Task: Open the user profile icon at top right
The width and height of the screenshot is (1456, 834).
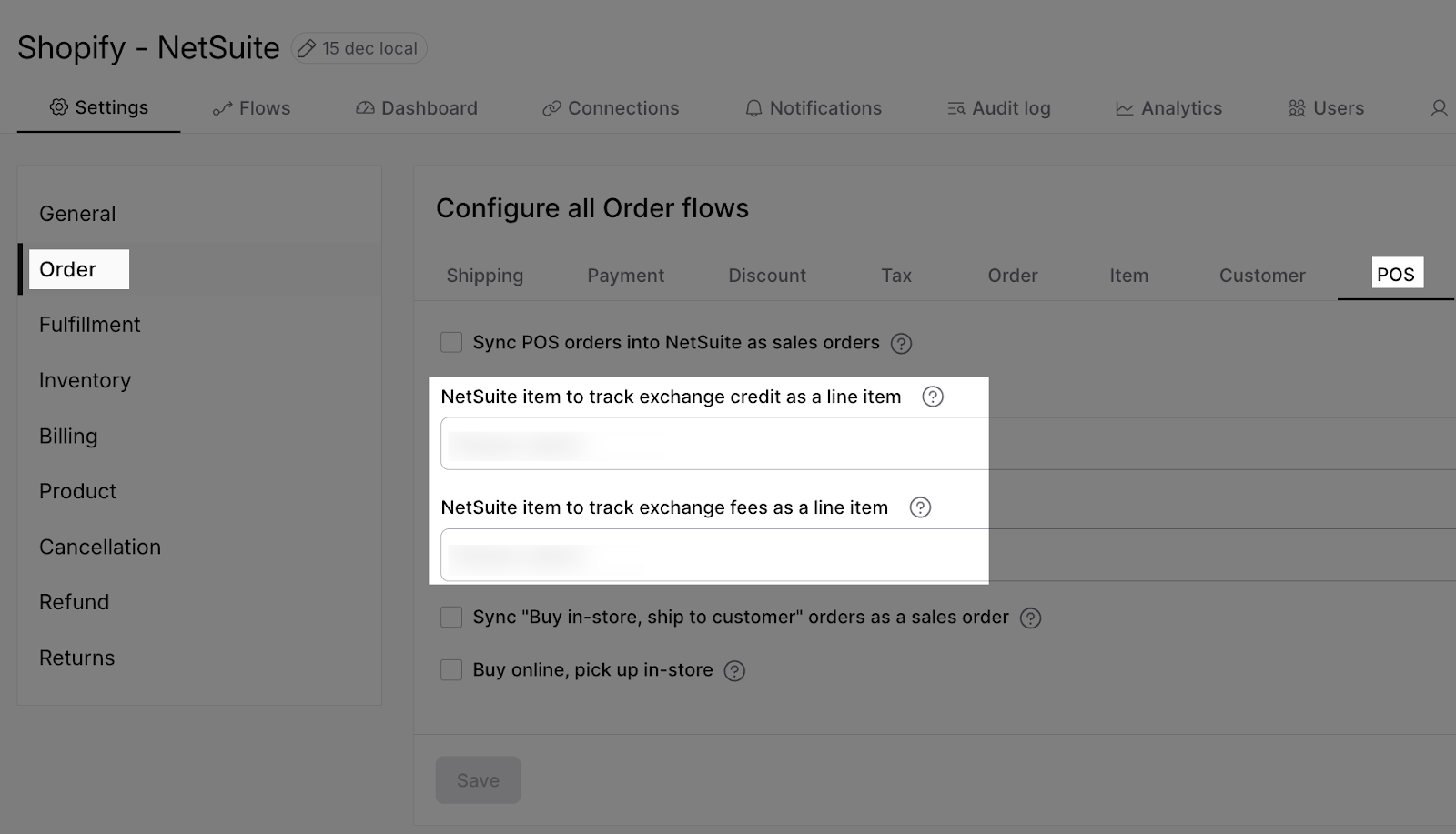Action: 1439,108
